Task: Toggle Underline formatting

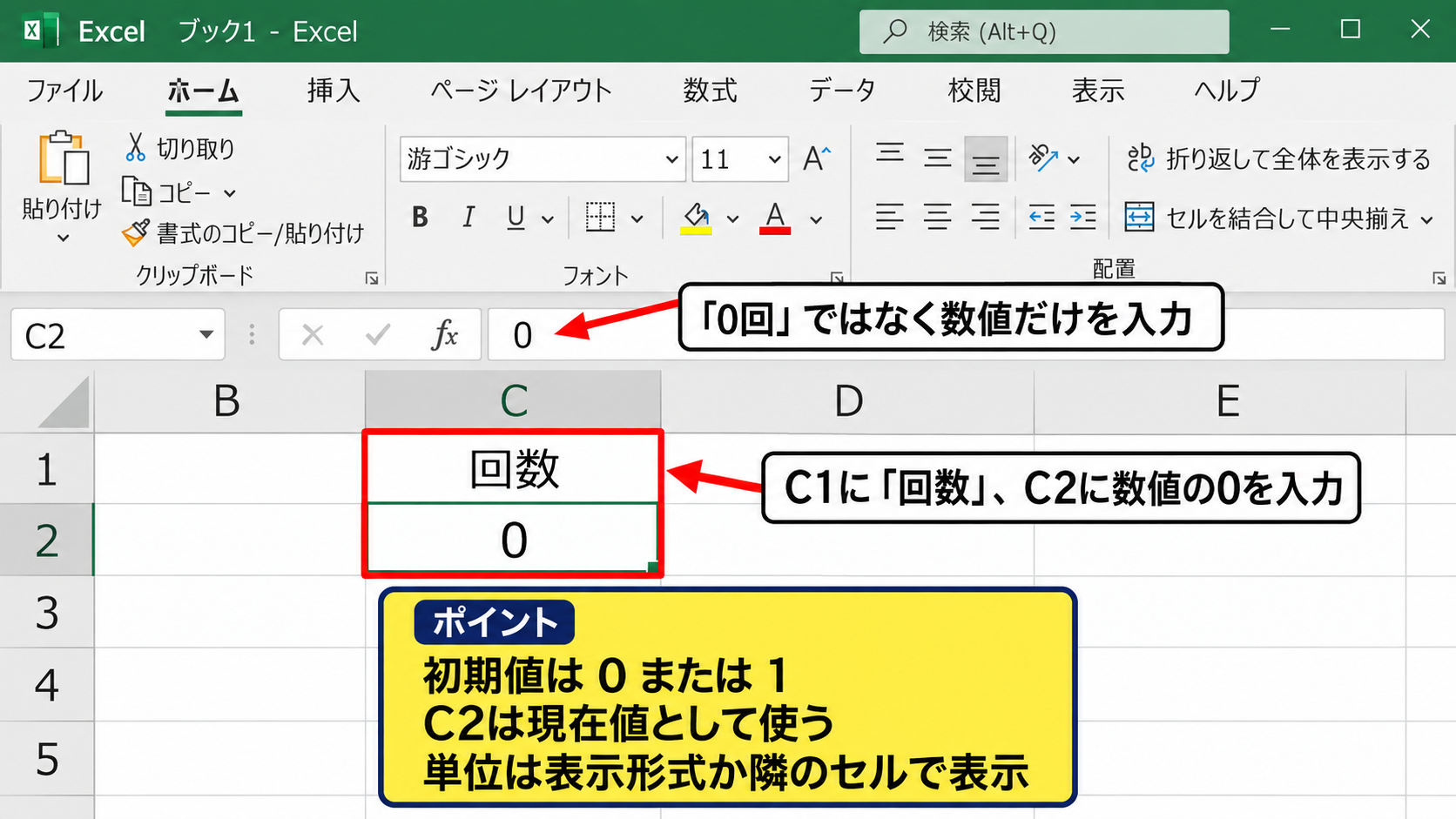Action: pyautogui.click(x=516, y=218)
